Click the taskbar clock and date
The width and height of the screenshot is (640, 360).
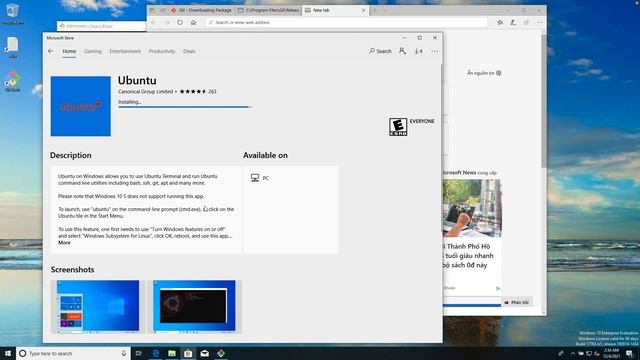[x=611, y=353]
